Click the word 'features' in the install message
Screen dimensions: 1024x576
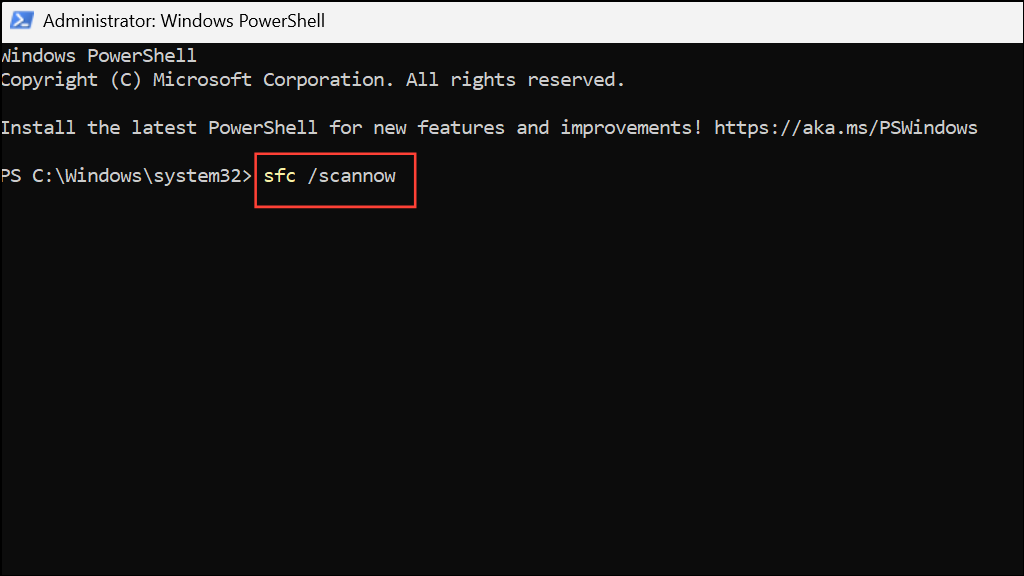click(460, 127)
